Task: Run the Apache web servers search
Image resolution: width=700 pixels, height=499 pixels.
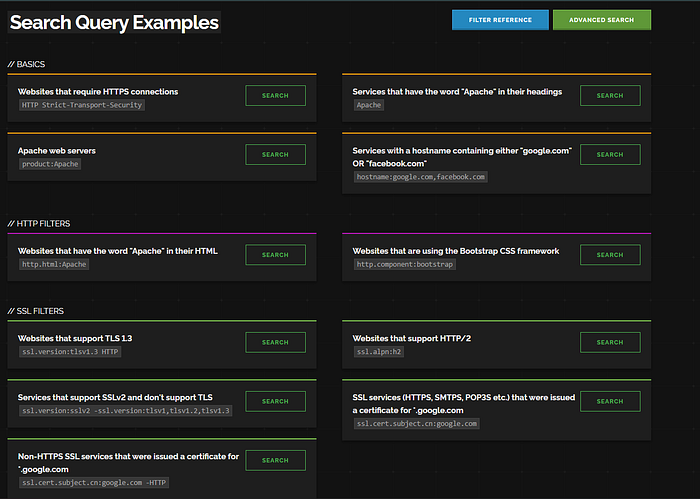Action: point(275,155)
